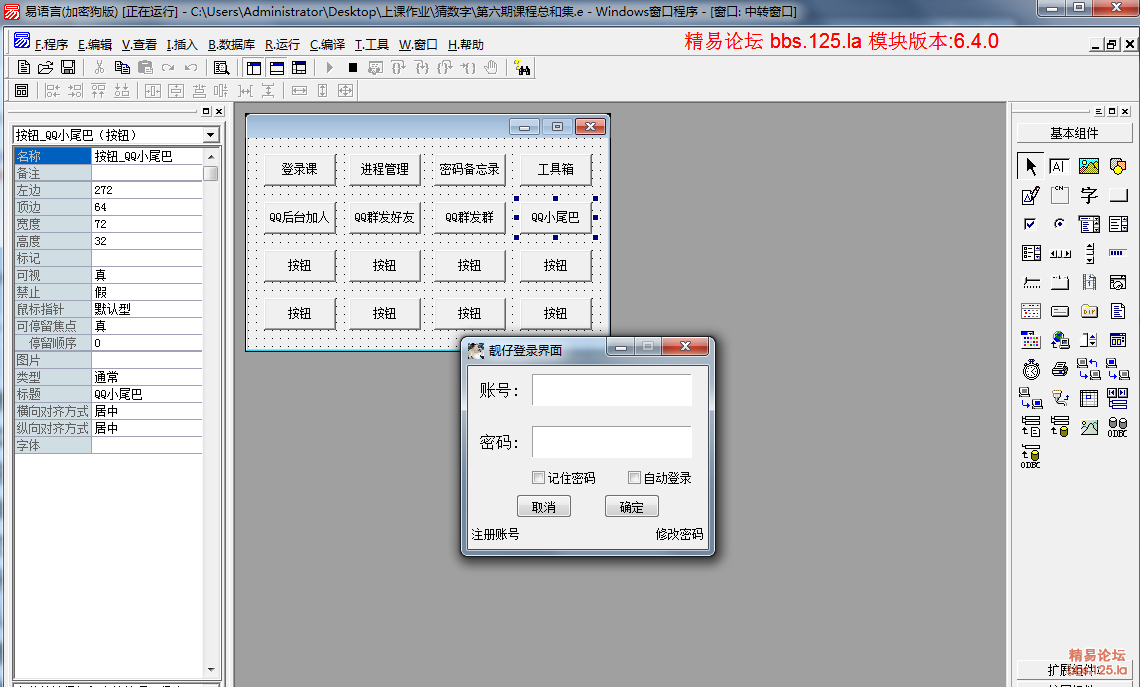Click the Open file folder icon

coord(46,67)
